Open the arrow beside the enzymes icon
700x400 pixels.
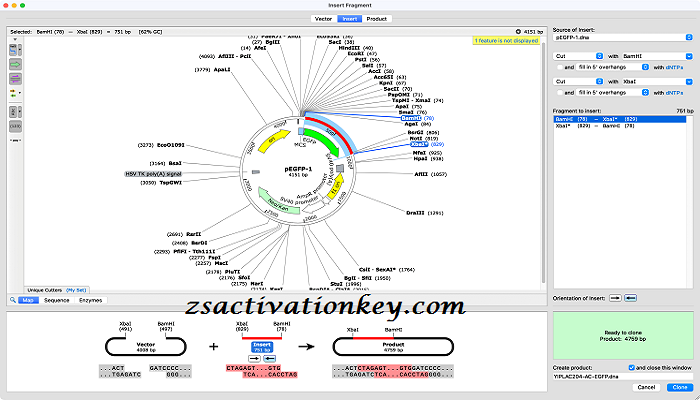[x=20, y=50]
